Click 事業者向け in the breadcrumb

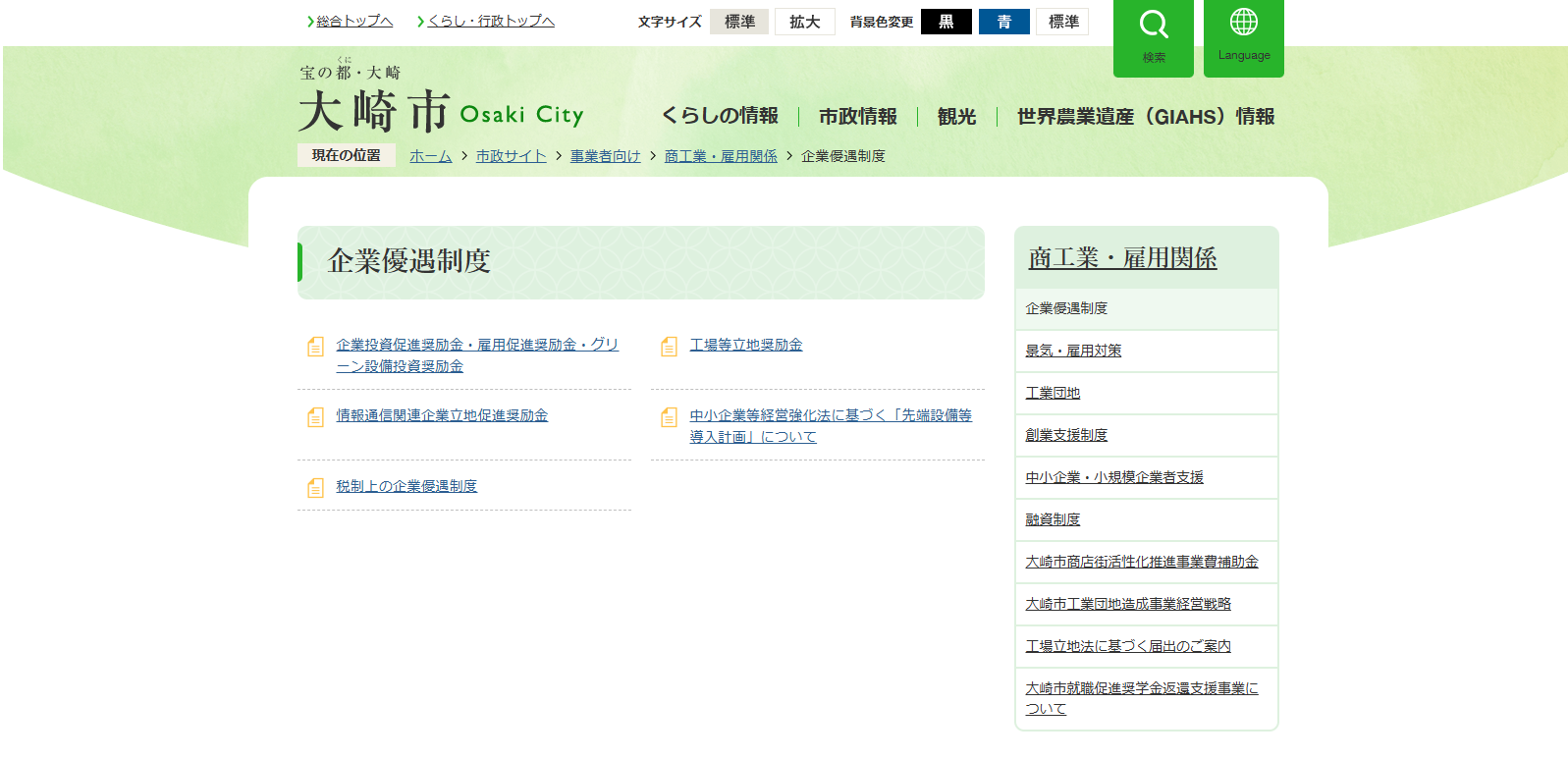tap(606, 156)
